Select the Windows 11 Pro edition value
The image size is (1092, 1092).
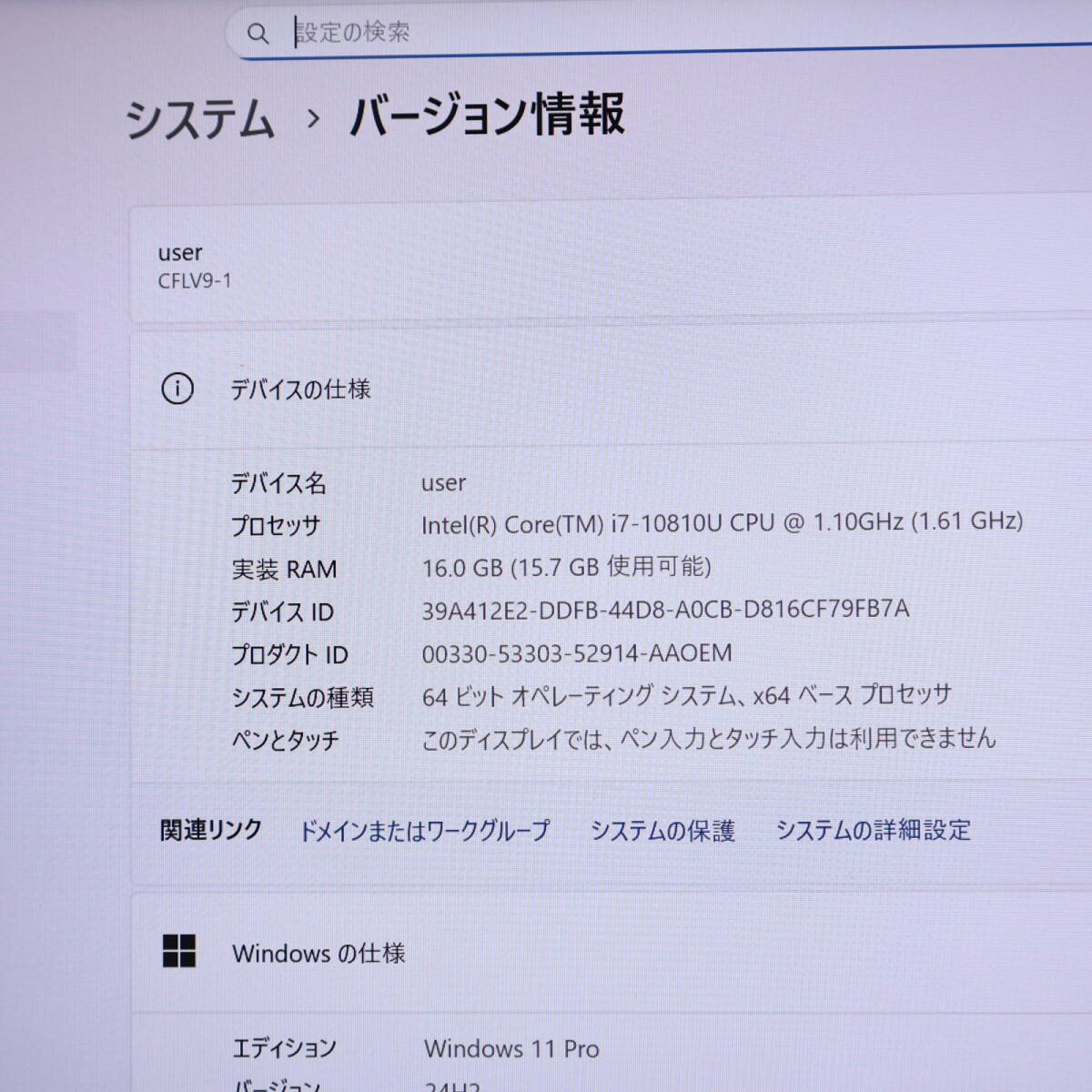point(511,1049)
